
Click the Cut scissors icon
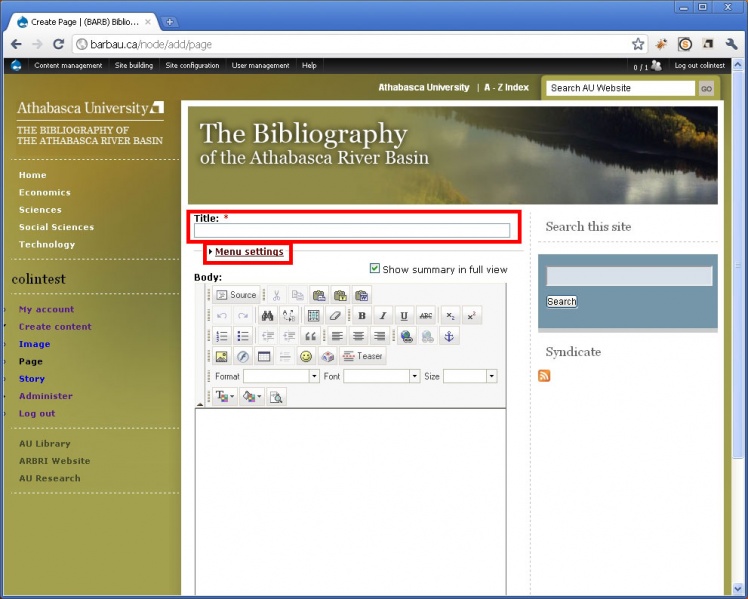point(276,295)
